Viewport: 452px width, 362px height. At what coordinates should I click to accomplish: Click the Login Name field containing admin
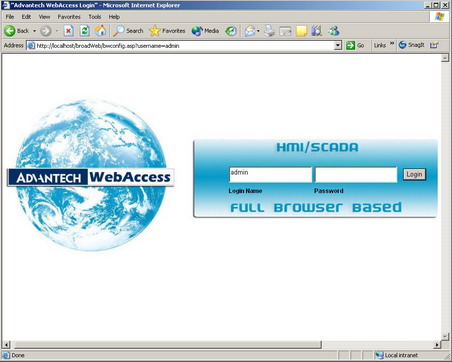click(x=270, y=175)
